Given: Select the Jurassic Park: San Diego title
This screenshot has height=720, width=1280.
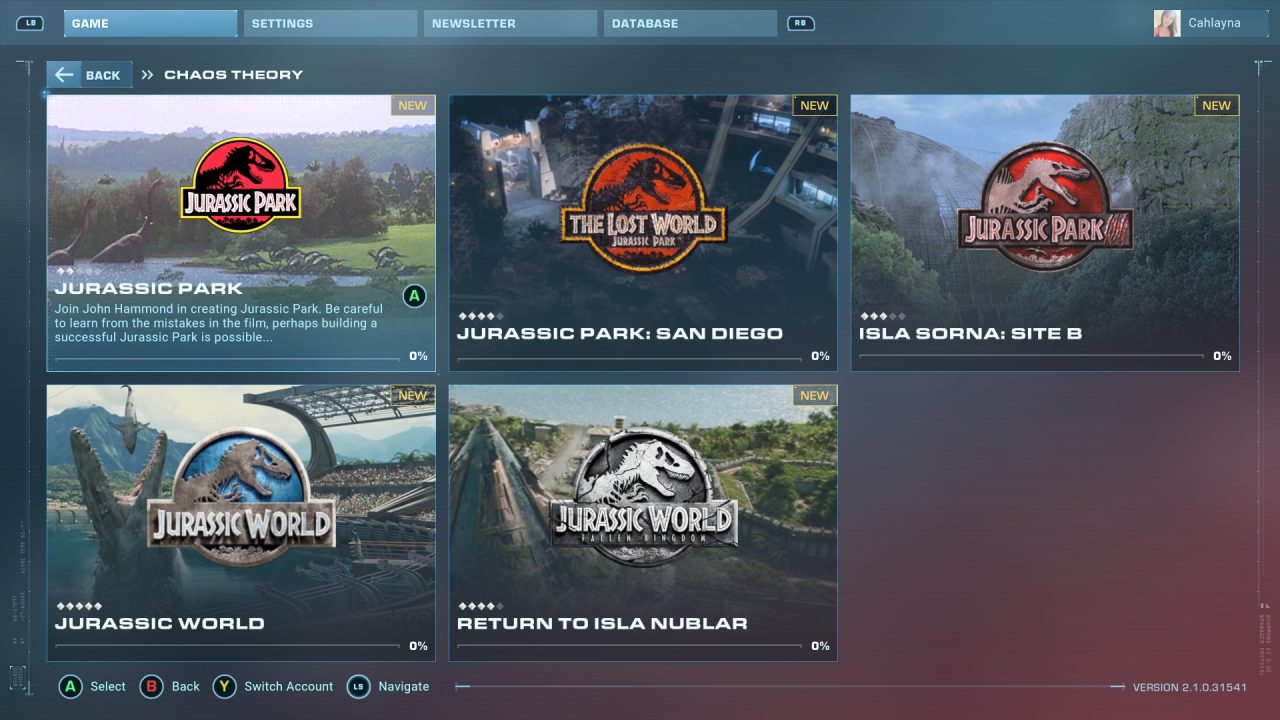Looking at the screenshot, I should click(620, 333).
